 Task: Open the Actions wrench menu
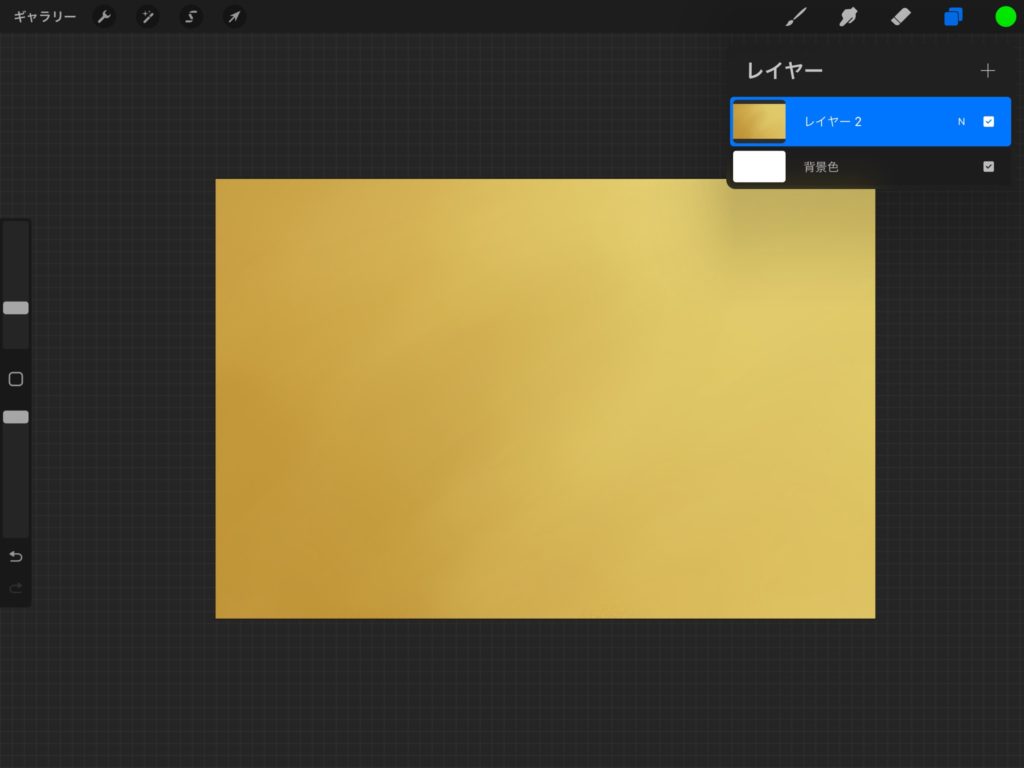coord(104,17)
